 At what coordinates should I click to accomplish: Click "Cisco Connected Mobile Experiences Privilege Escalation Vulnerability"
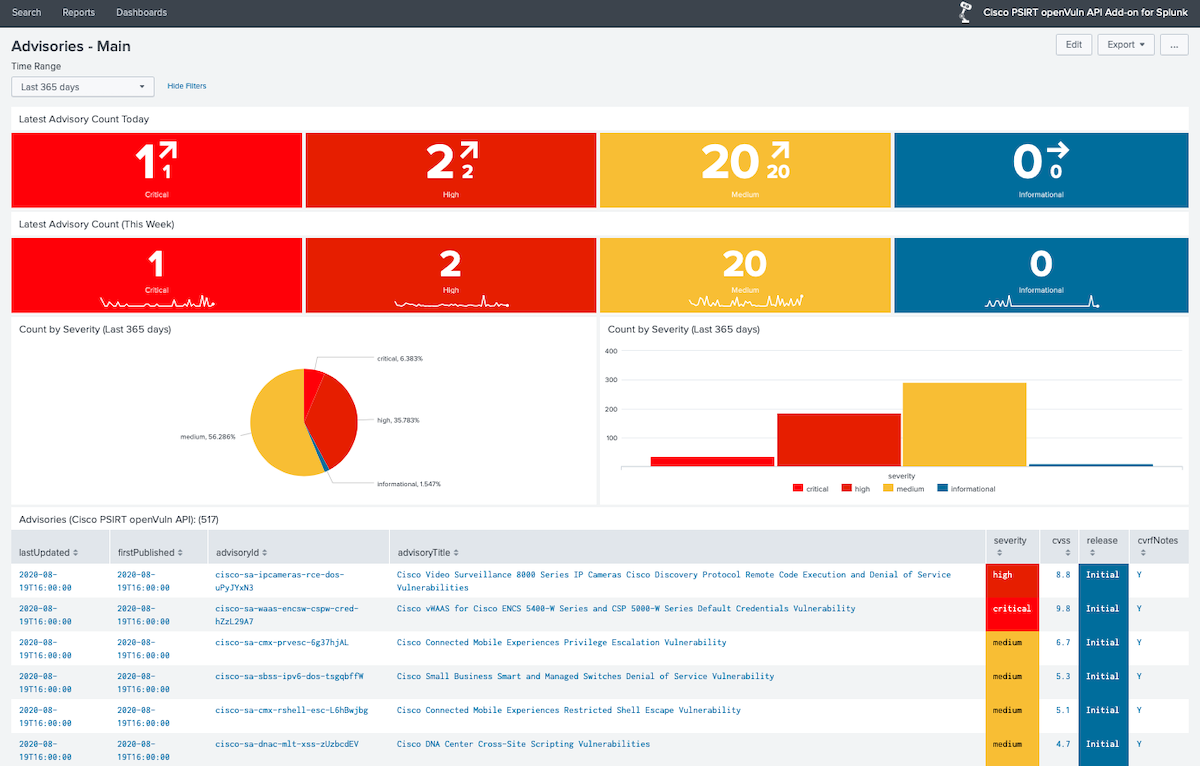pos(562,642)
